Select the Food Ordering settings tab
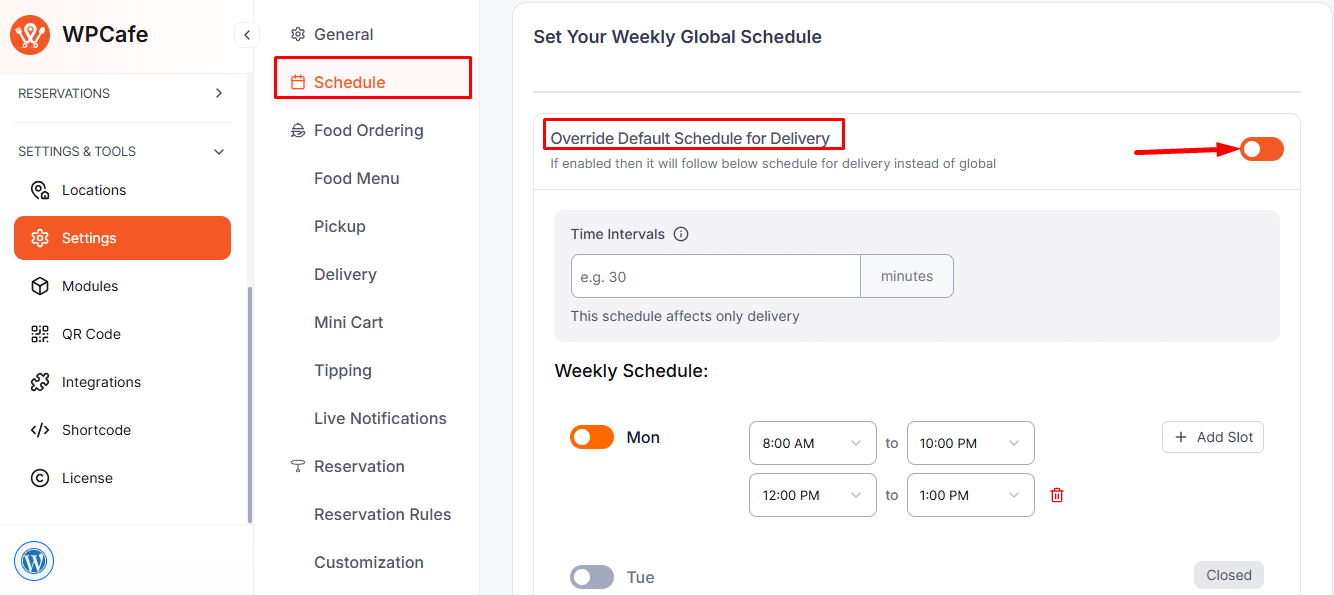The height and width of the screenshot is (595, 1334). (x=368, y=130)
